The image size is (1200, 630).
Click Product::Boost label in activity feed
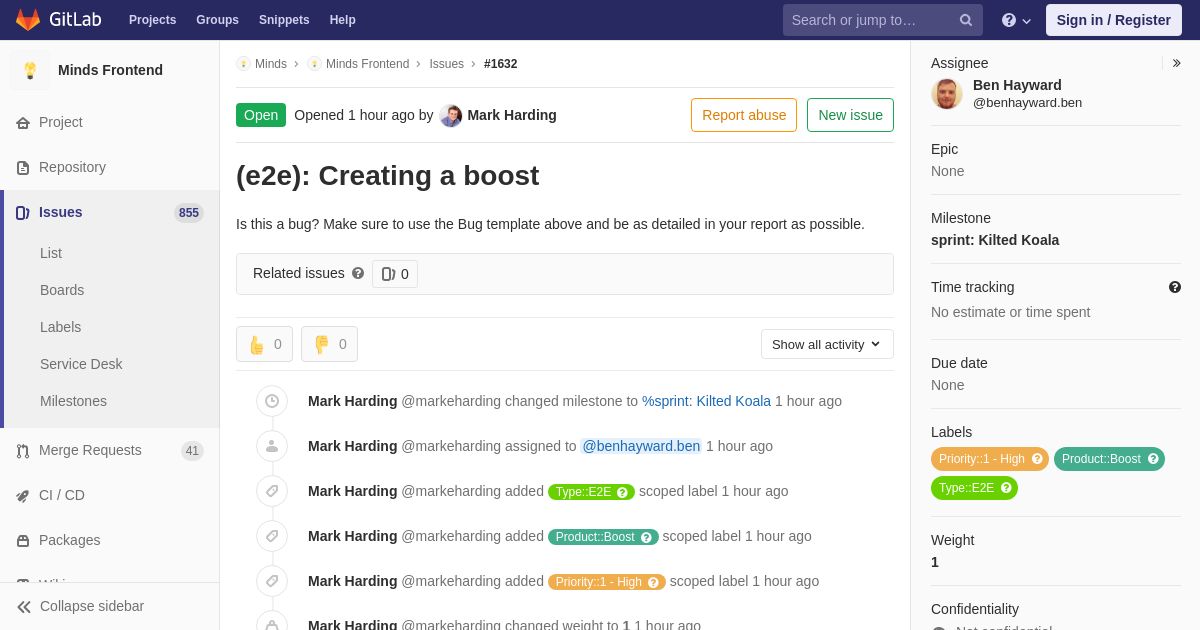pyautogui.click(x=603, y=537)
